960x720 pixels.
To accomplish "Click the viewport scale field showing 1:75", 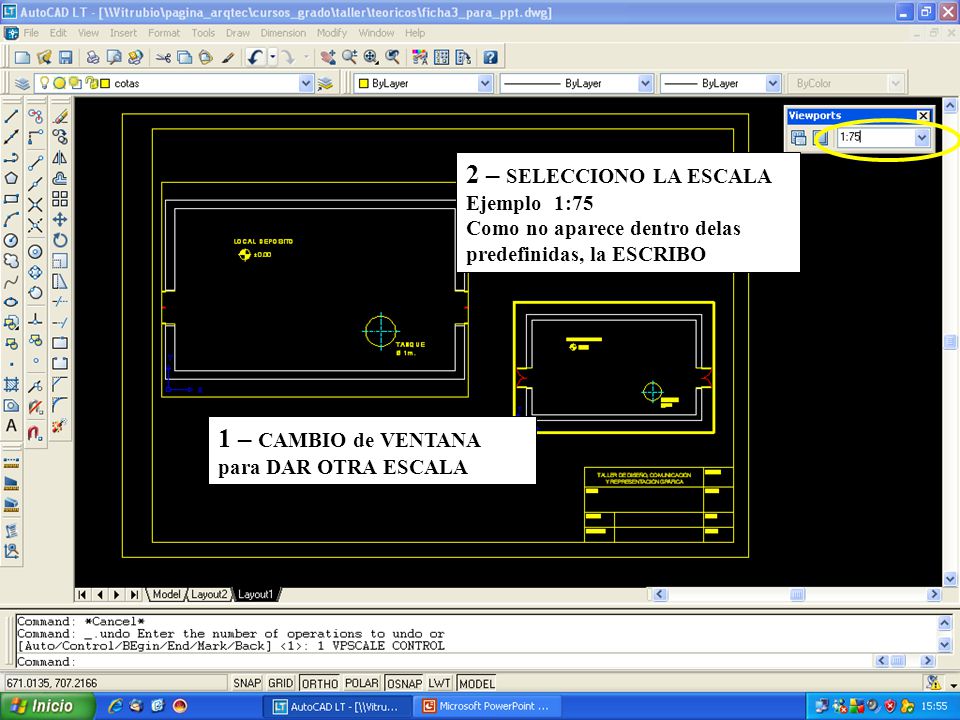I will point(876,137).
